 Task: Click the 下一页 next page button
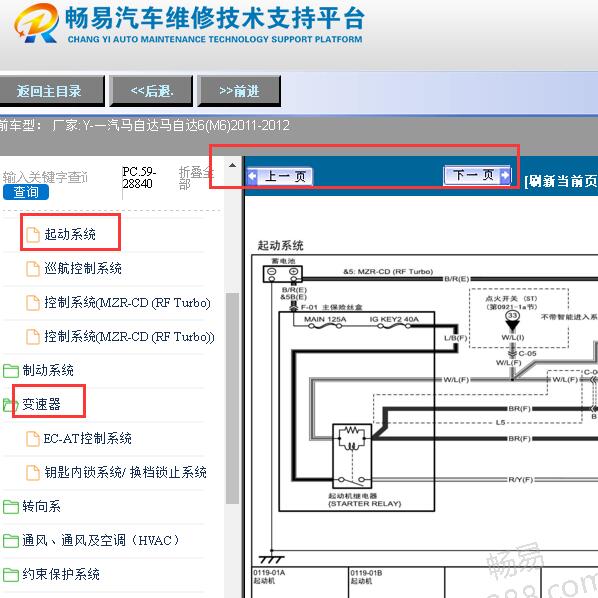click(477, 175)
